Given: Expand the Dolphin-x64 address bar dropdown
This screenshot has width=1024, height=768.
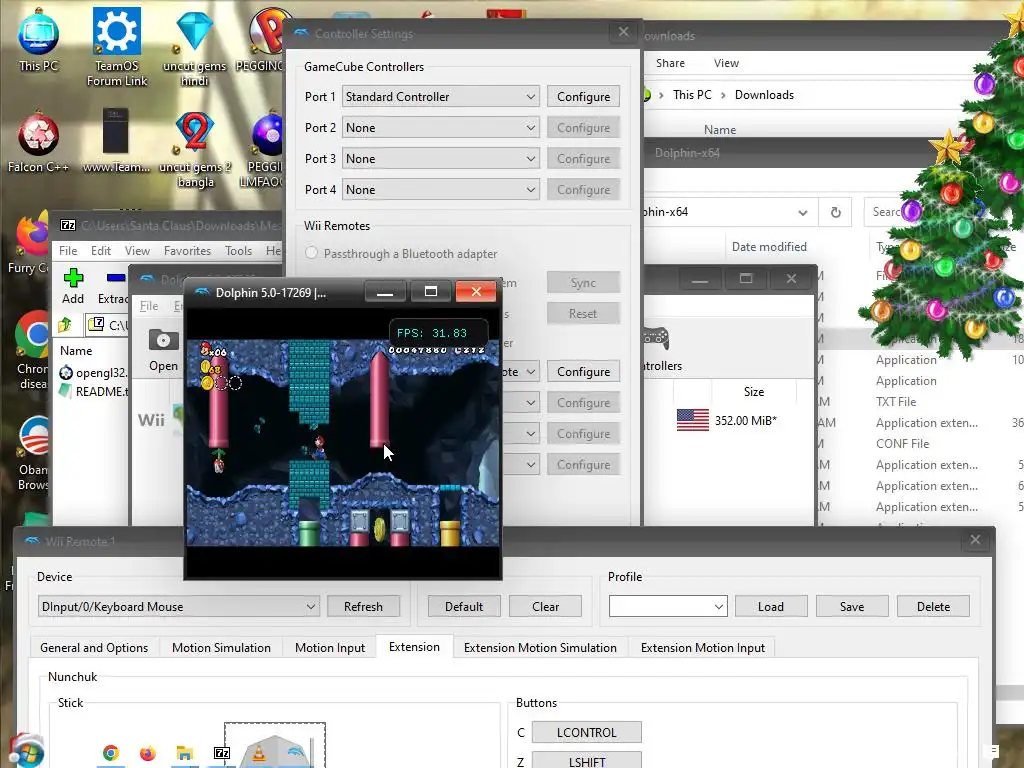Looking at the screenshot, I should (x=803, y=213).
